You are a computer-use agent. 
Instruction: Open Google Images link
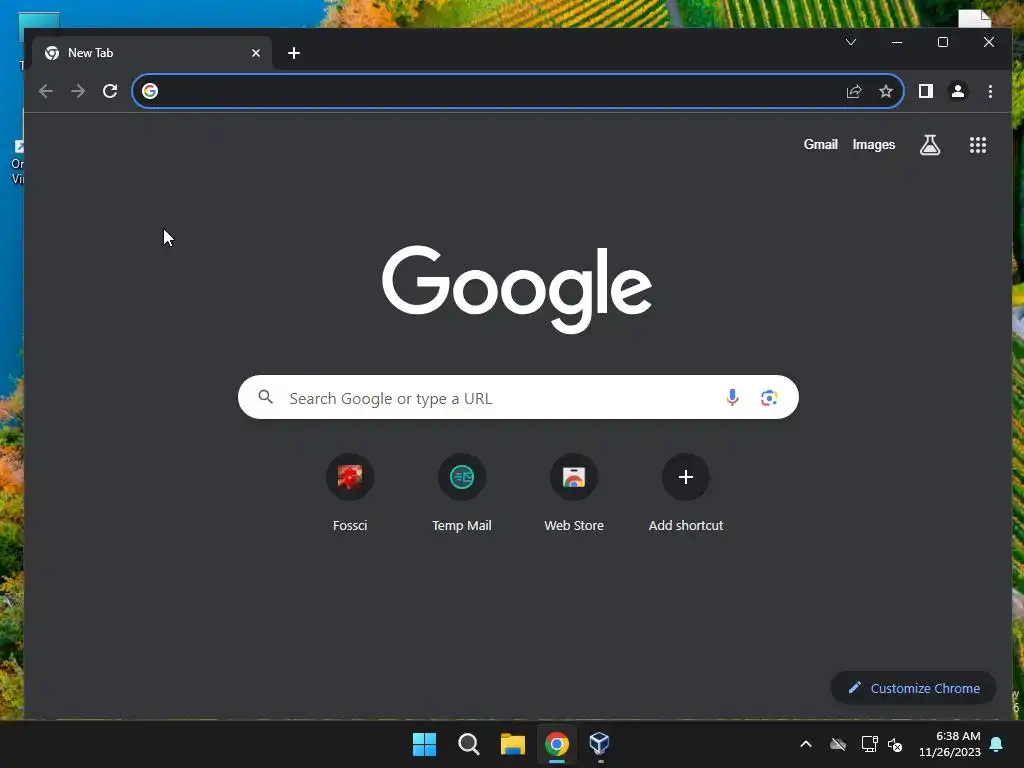pyautogui.click(x=873, y=144)
